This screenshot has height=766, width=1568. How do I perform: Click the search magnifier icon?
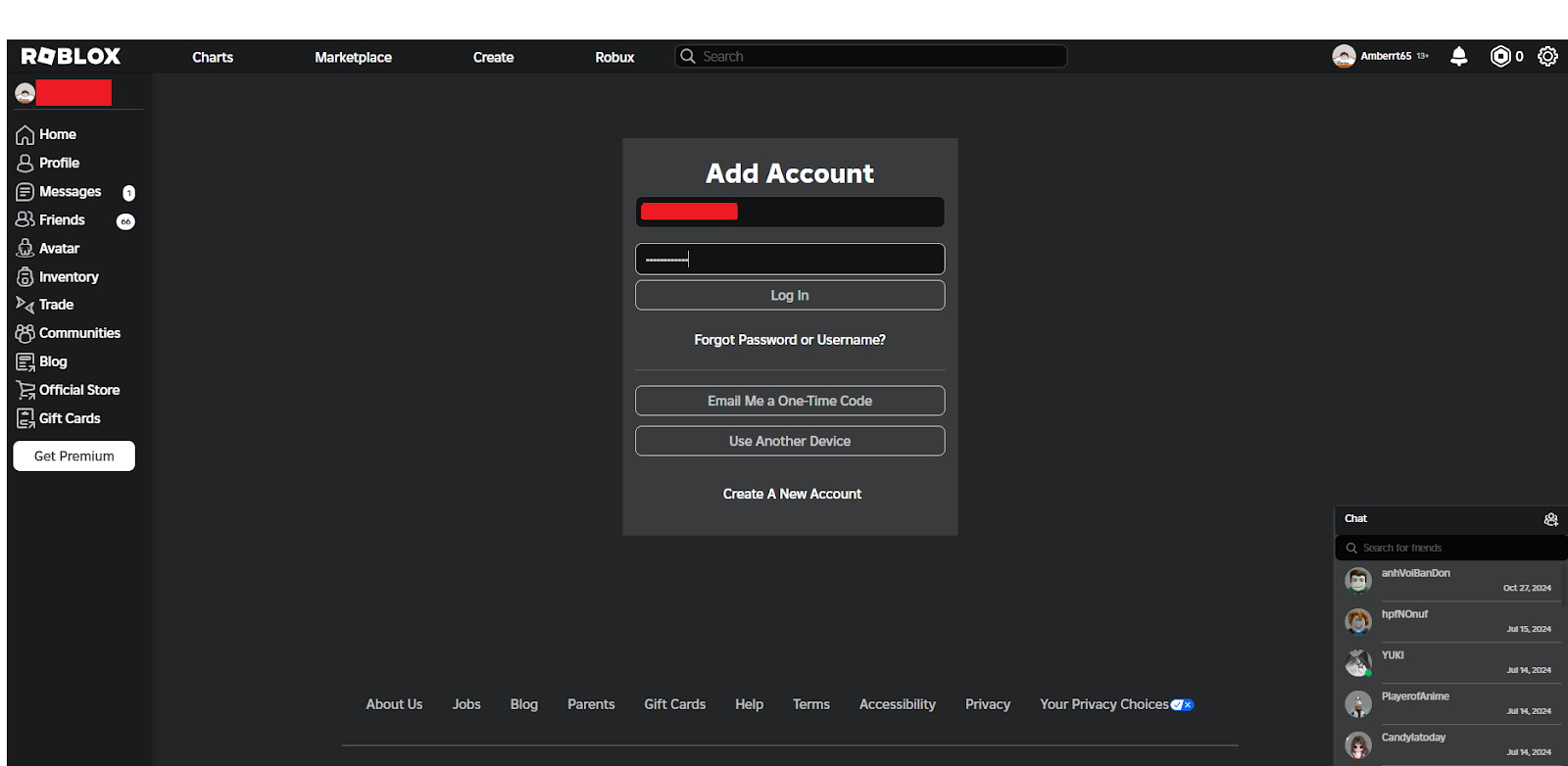[688, 56]
